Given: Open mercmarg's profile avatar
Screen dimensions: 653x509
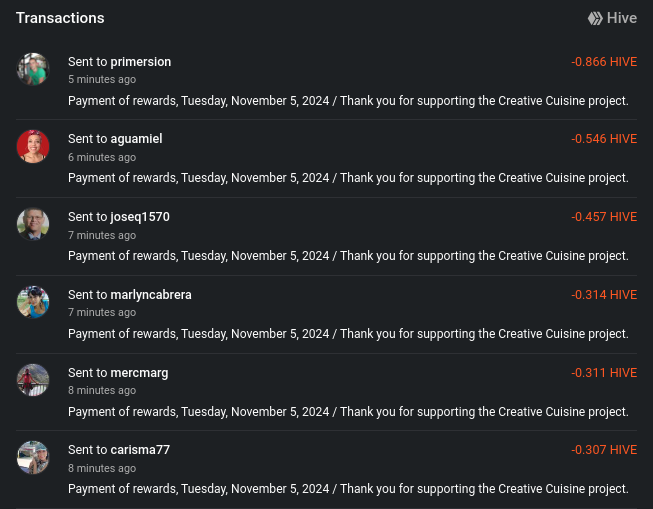Looking at the screenshot, I should 33,380.
